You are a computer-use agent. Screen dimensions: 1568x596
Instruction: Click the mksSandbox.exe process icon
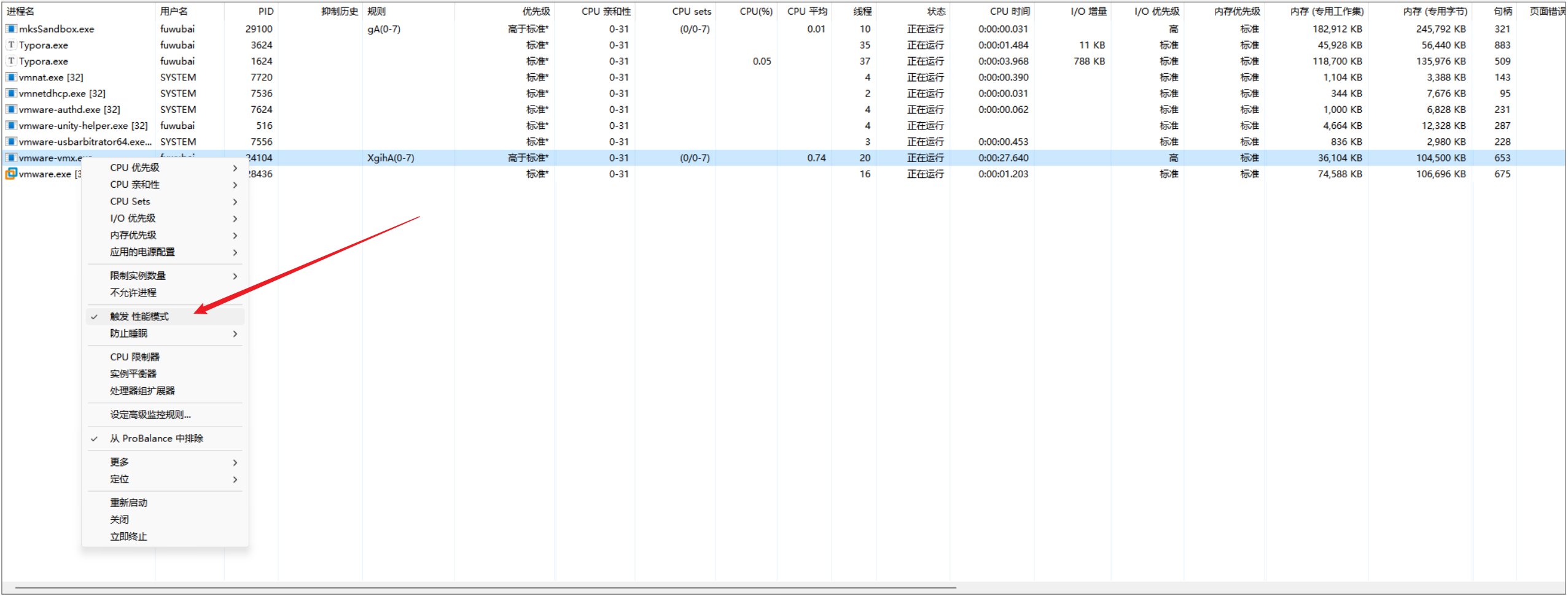11,29
